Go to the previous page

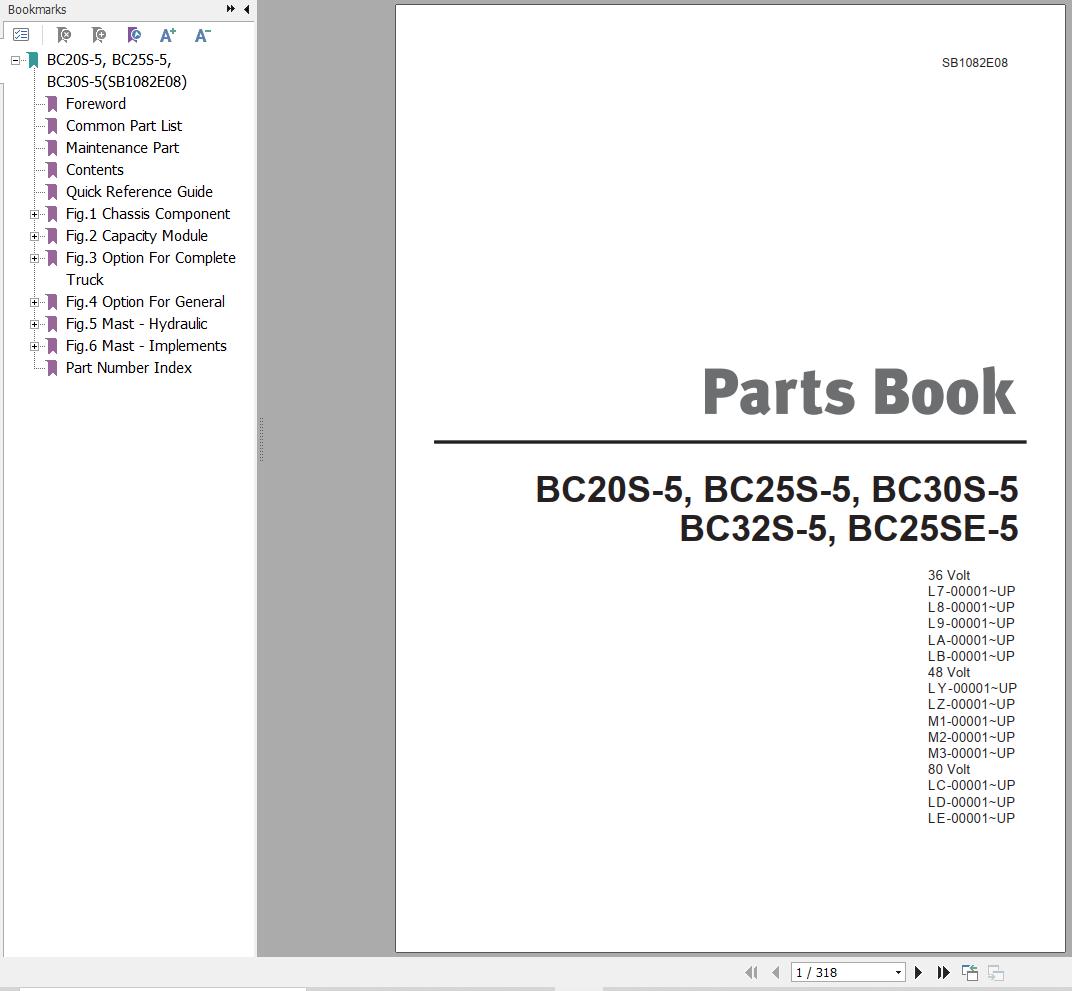click(775, 972)
